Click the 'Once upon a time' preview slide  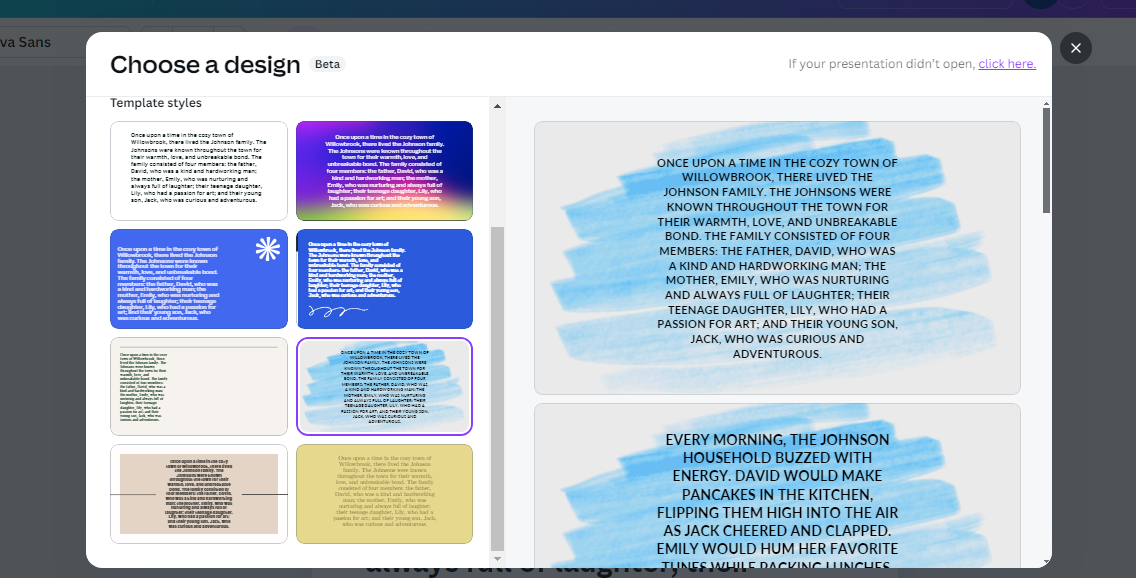click(x=777, y=258)
